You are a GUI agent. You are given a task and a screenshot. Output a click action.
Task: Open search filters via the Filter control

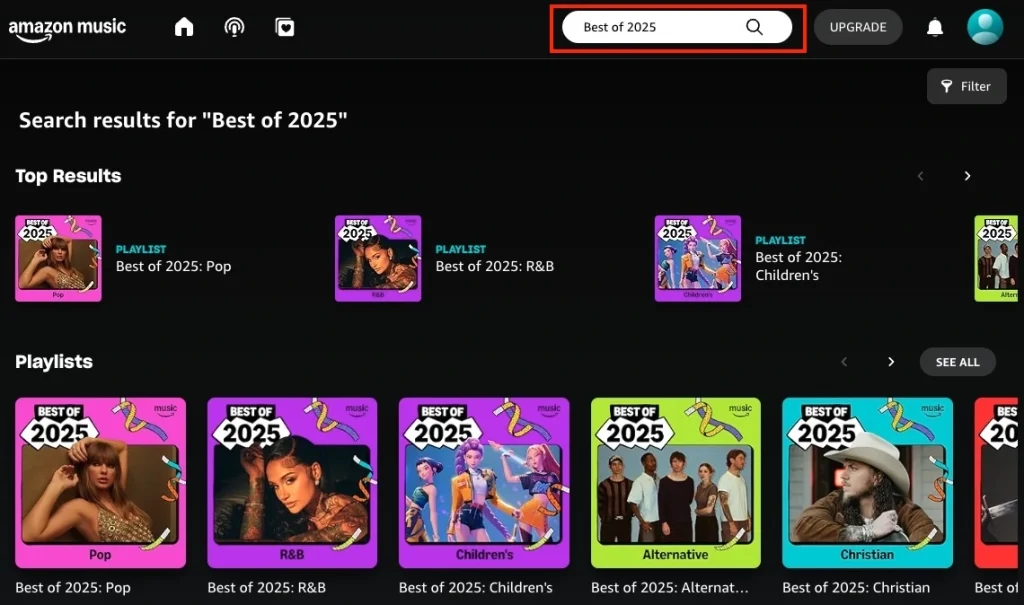tap(966, 86)
